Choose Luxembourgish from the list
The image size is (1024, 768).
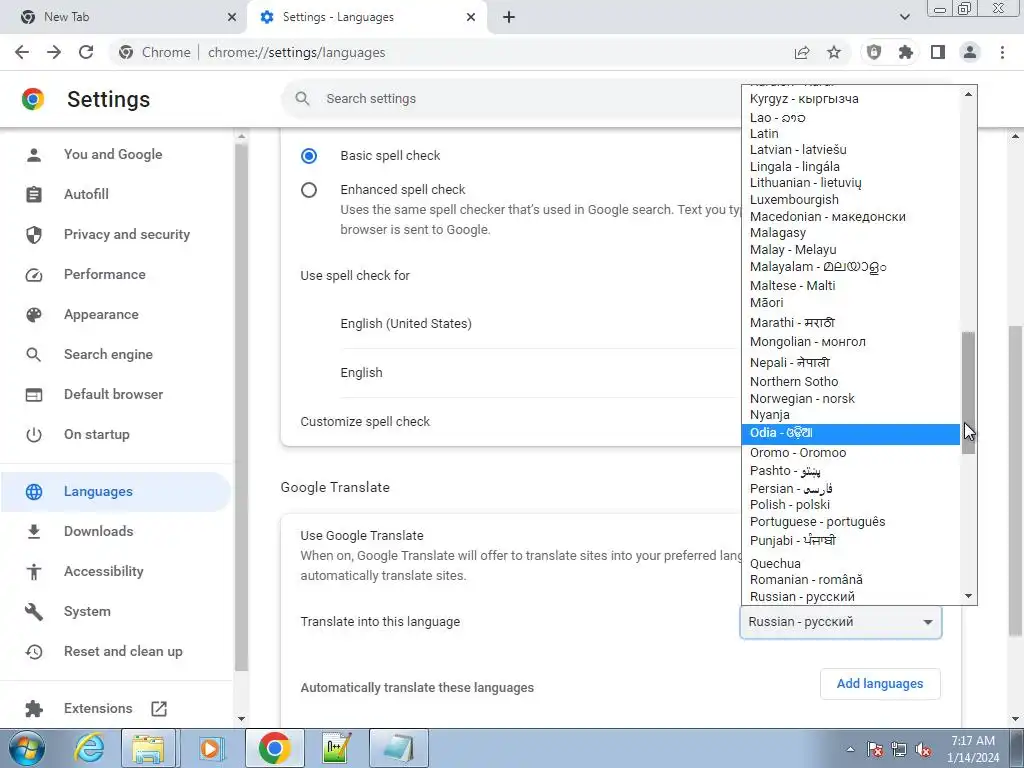[x=850, y=200]
